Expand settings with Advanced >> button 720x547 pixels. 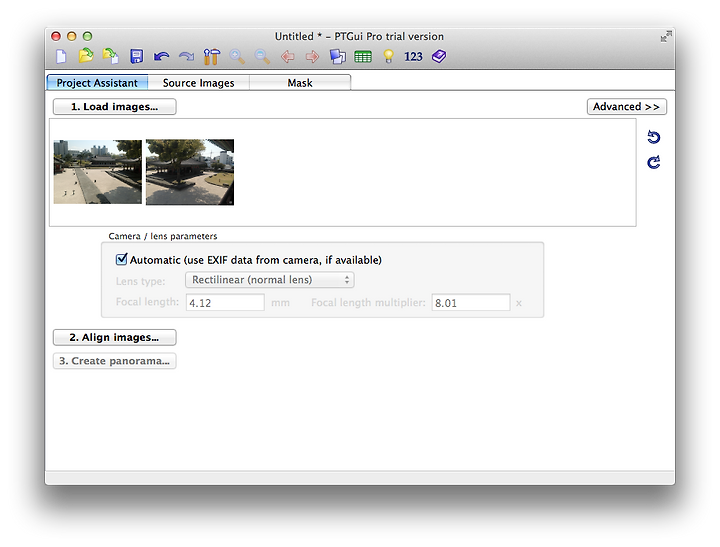(626, 107)
